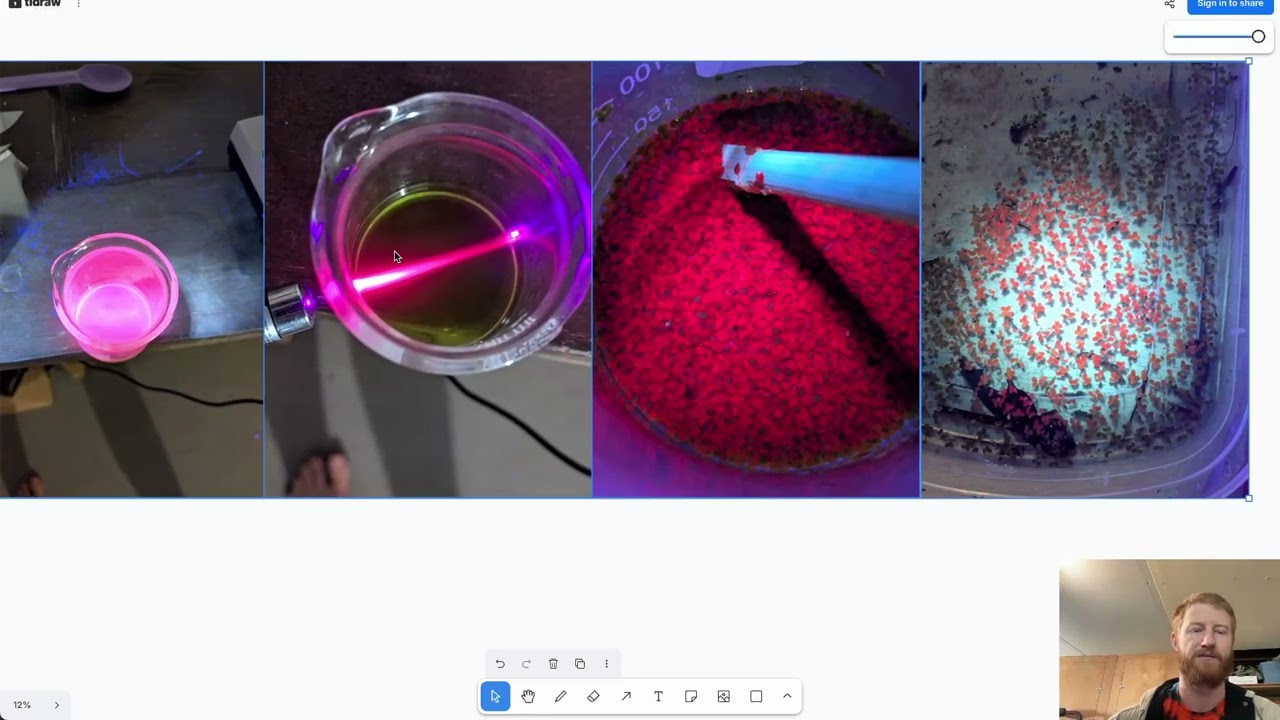Duplicate the selected images
This screenshot has height=720, width=1280.
pos(580,664)
